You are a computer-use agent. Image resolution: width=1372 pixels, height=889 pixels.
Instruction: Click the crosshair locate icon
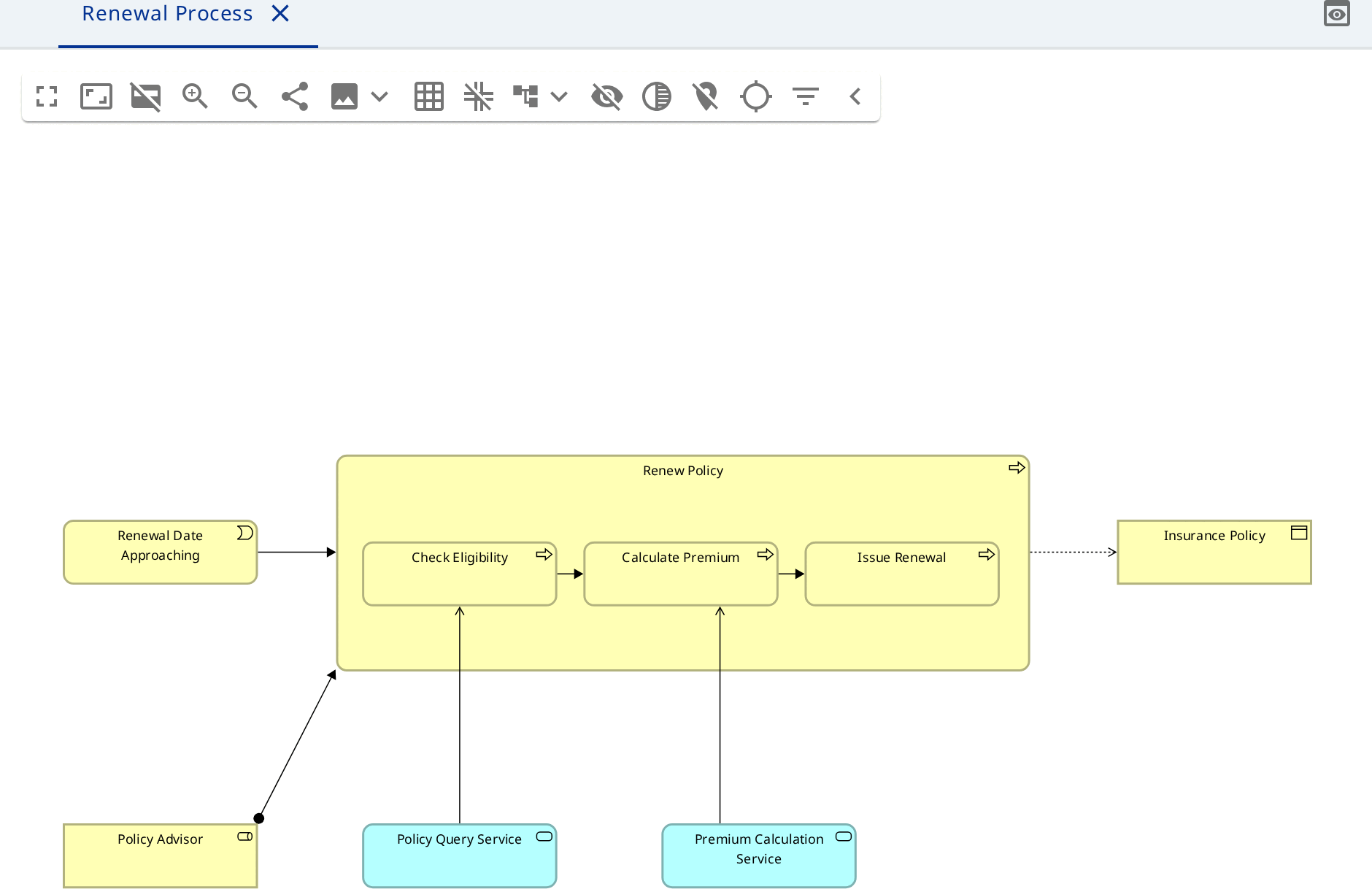tap(756, 96)
